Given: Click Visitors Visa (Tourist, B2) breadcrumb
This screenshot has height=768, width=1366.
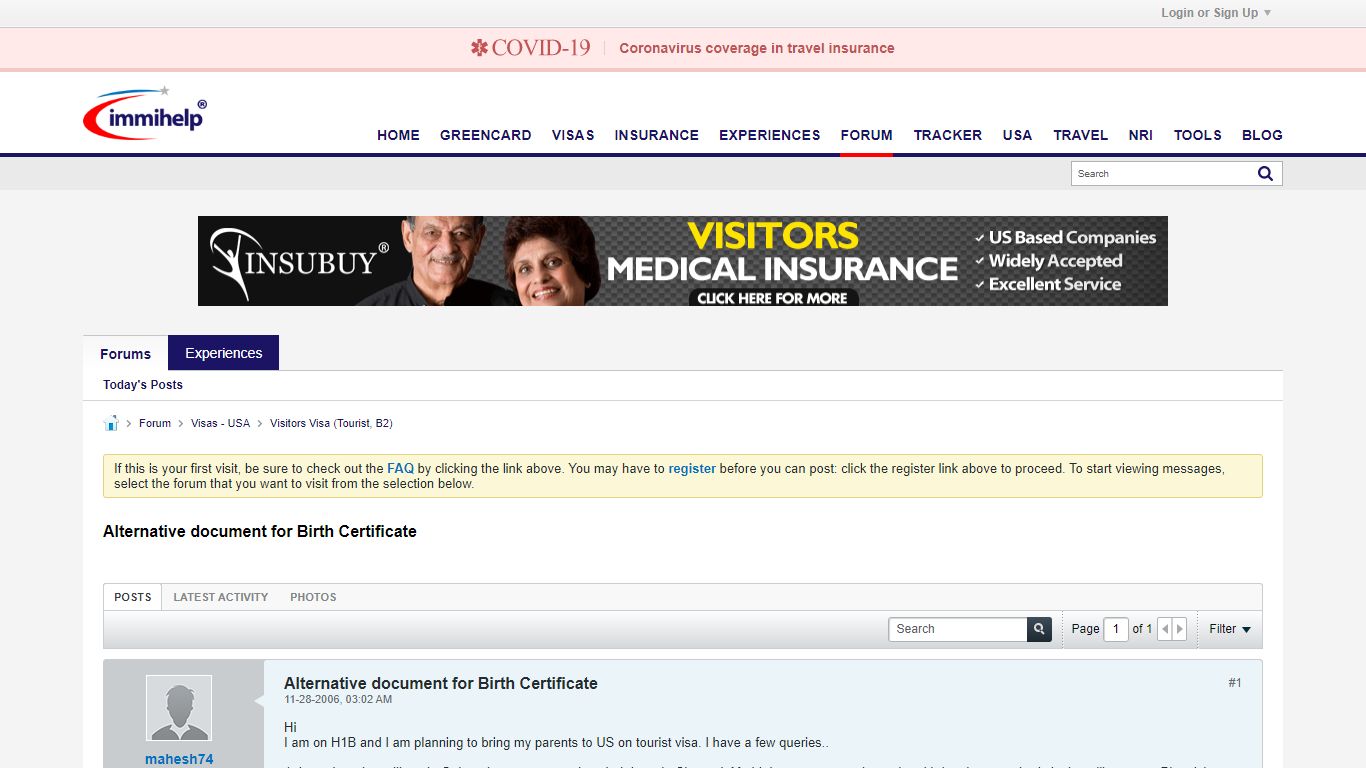Looking at the screenshot, I should tap(331, 423).
